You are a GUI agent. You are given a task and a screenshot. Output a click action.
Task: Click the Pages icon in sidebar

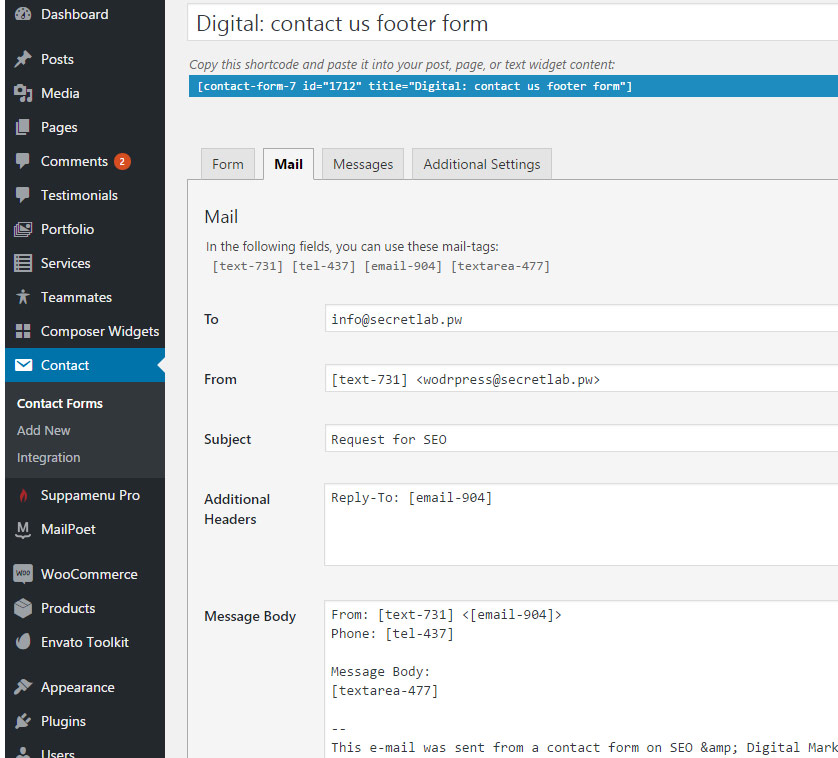click(x=23, y=128)
